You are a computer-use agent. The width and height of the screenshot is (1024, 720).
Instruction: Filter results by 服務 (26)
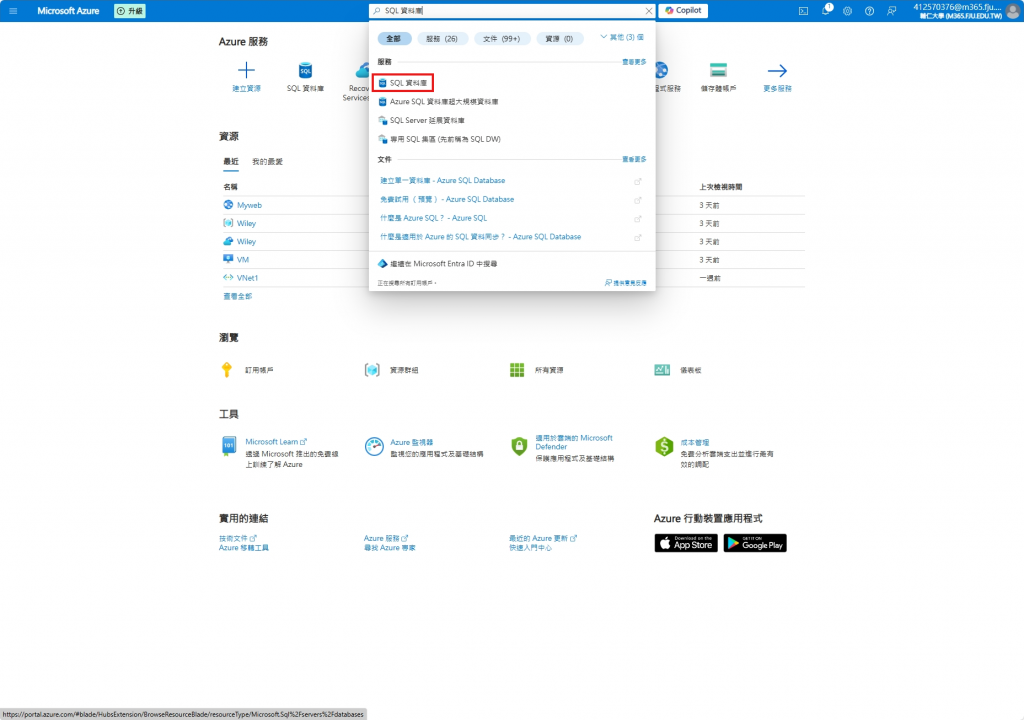tap(442, 39)
